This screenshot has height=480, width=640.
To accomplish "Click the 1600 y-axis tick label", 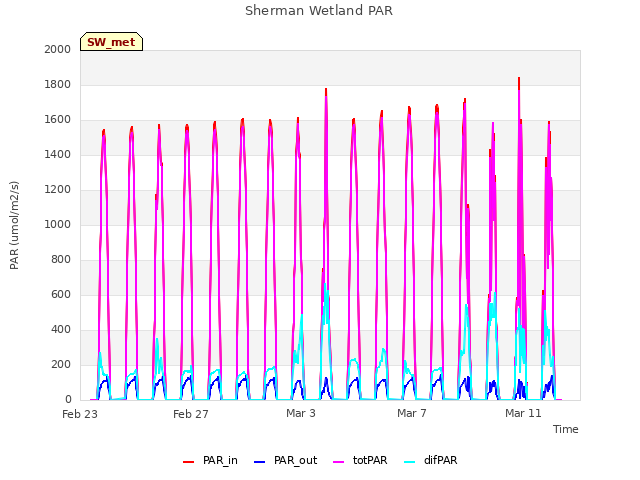I will pos(58,120).
